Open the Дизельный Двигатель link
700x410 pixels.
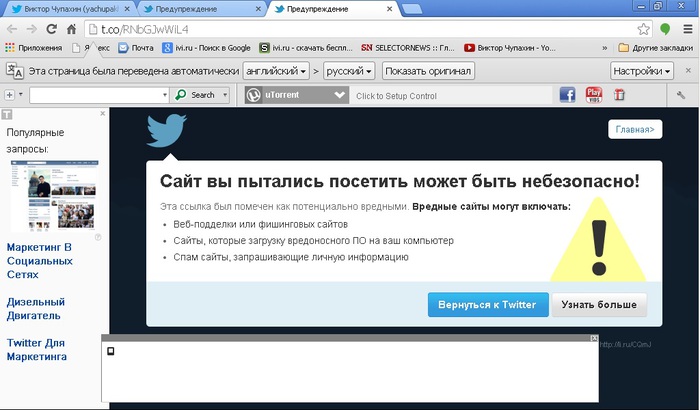[36, 309]
